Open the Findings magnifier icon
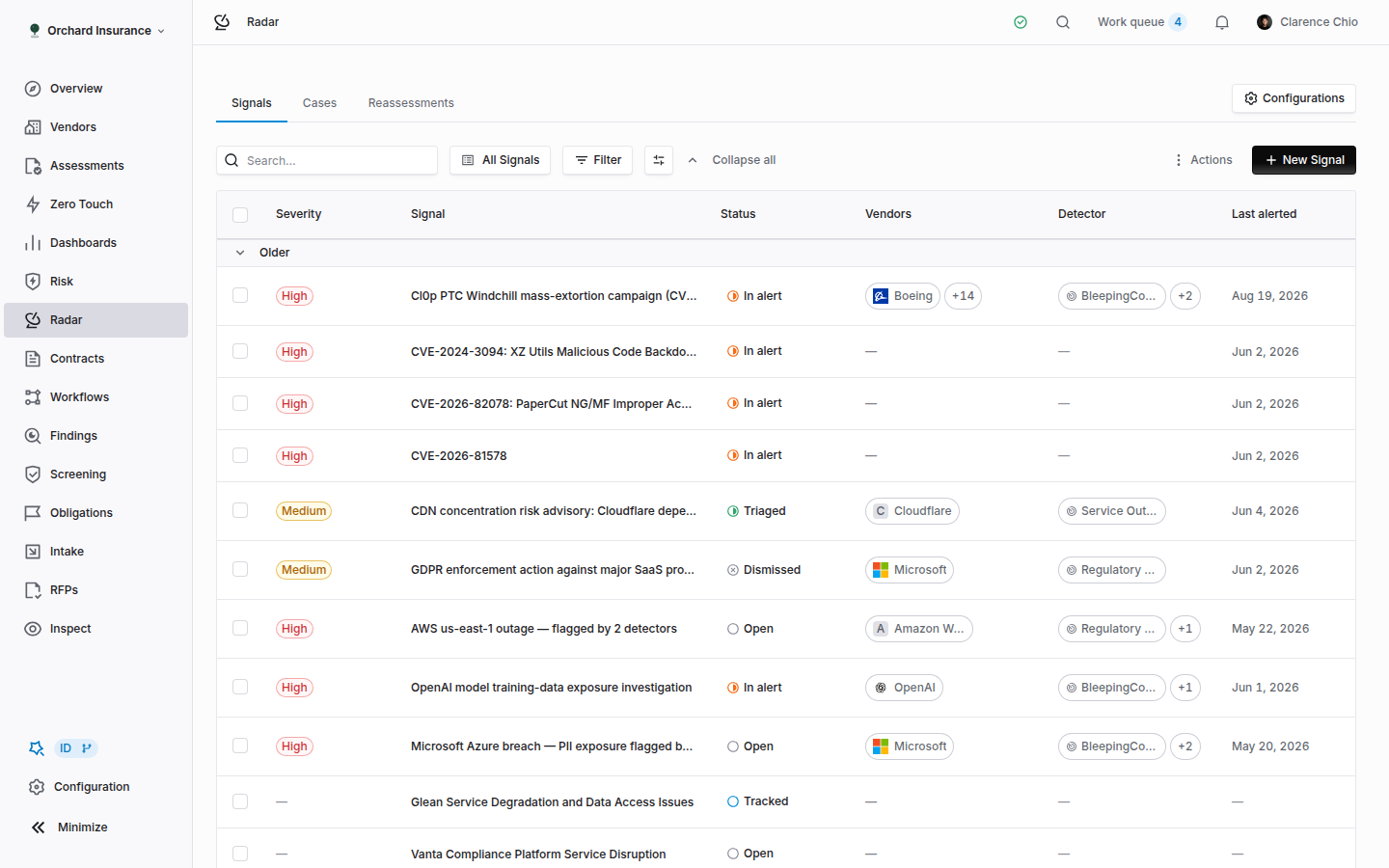This screenshot has width=1389, height=868. [x=33, y=436]
